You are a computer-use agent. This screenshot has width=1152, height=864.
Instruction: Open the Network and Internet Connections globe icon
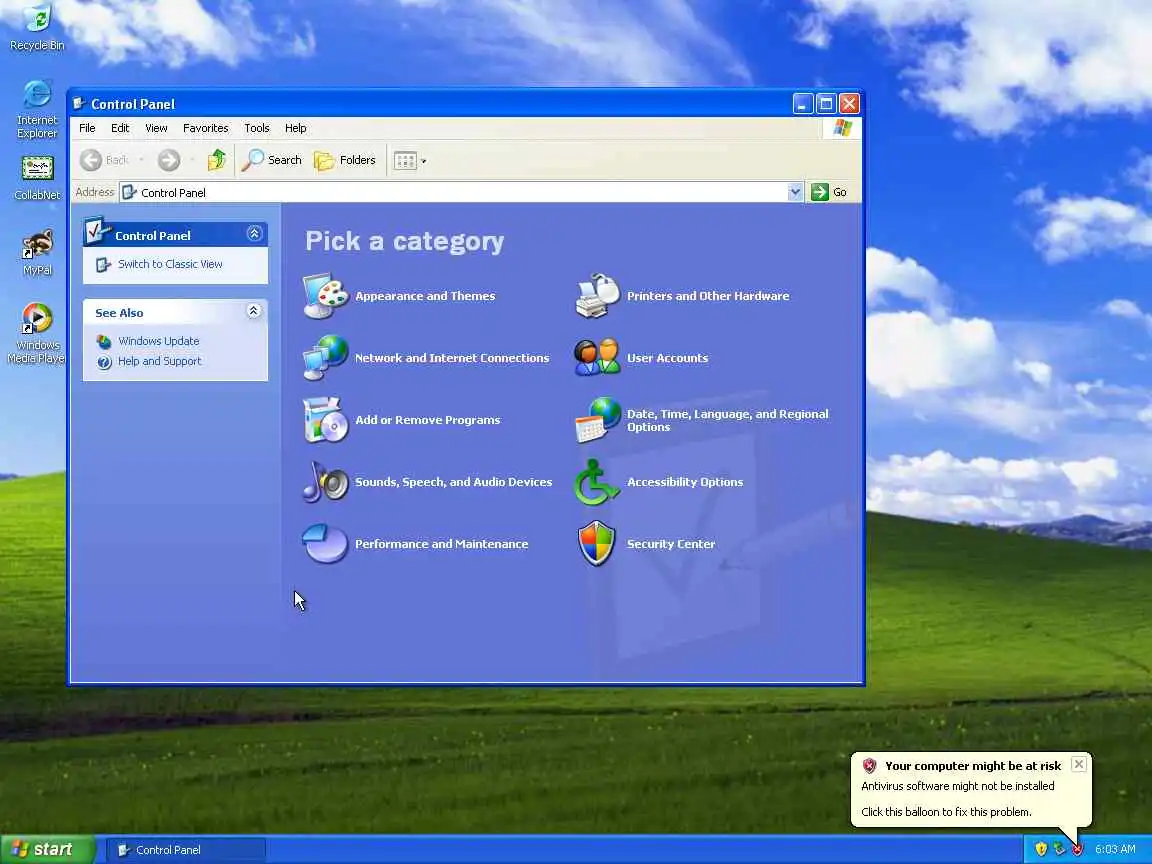coord(325,358)
